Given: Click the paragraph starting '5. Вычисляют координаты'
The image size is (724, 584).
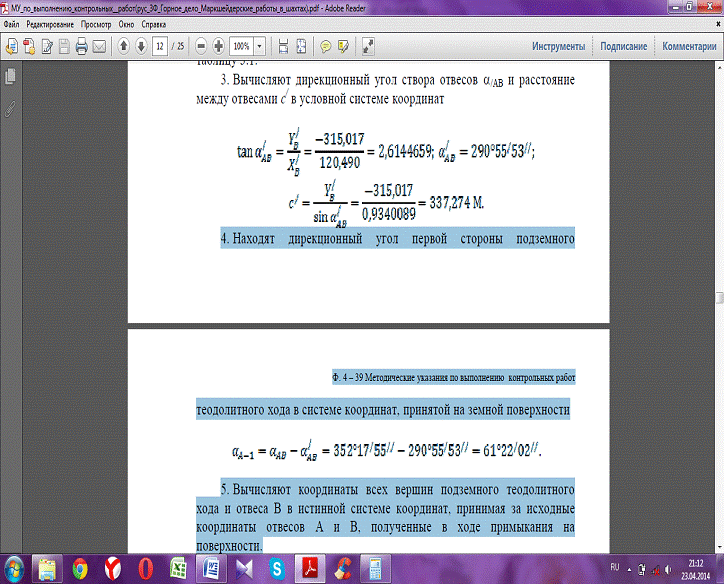Looking at the screenshot, I should pos(386,517).
